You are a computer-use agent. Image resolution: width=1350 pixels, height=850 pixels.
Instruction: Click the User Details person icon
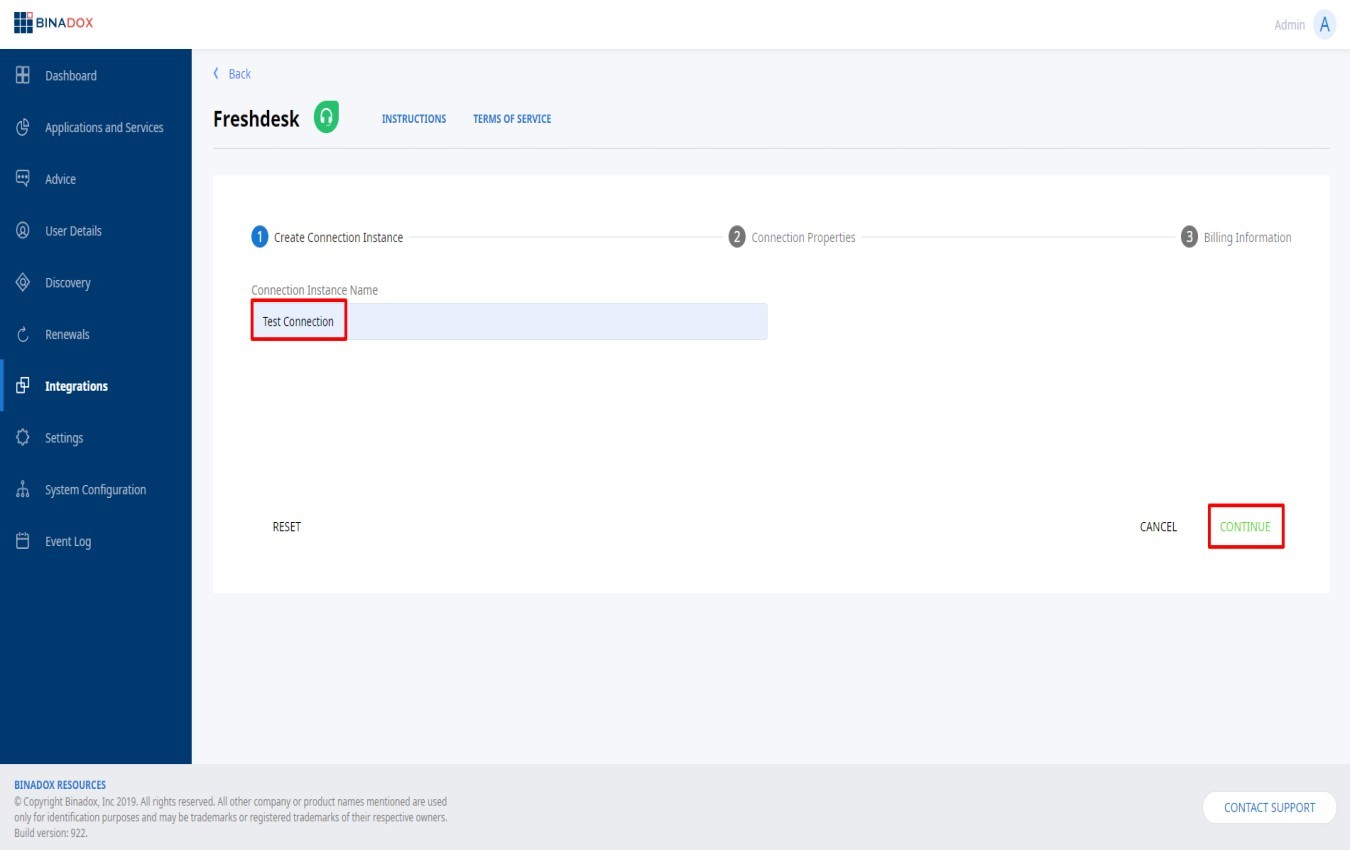[x=23, y=230]
